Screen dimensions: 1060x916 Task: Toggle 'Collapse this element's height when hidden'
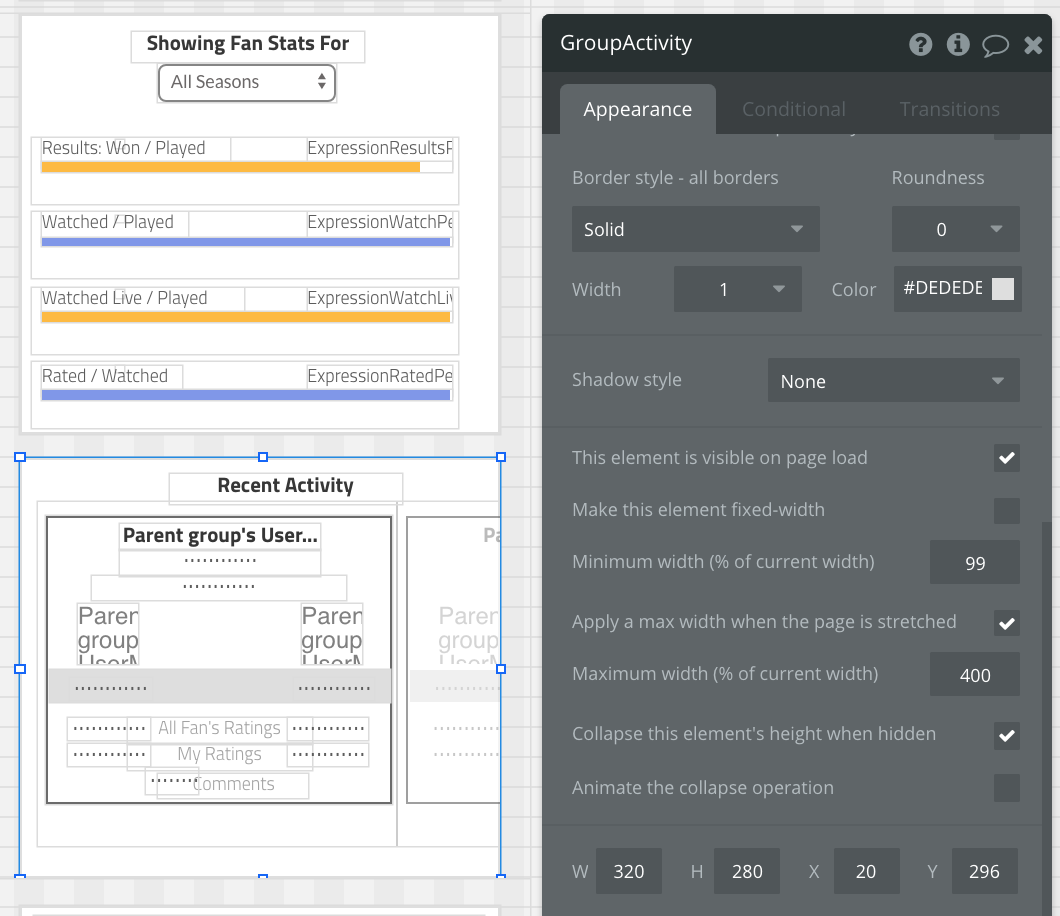point(1006,734)
